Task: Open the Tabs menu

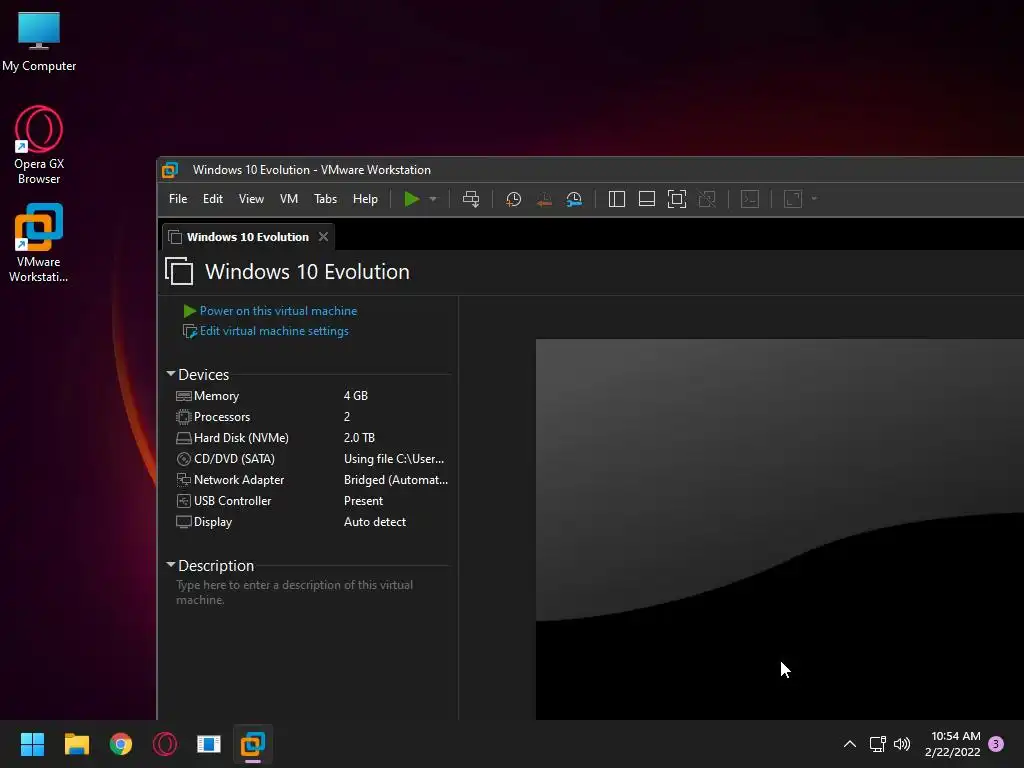Action: click(x=325, y=199)
